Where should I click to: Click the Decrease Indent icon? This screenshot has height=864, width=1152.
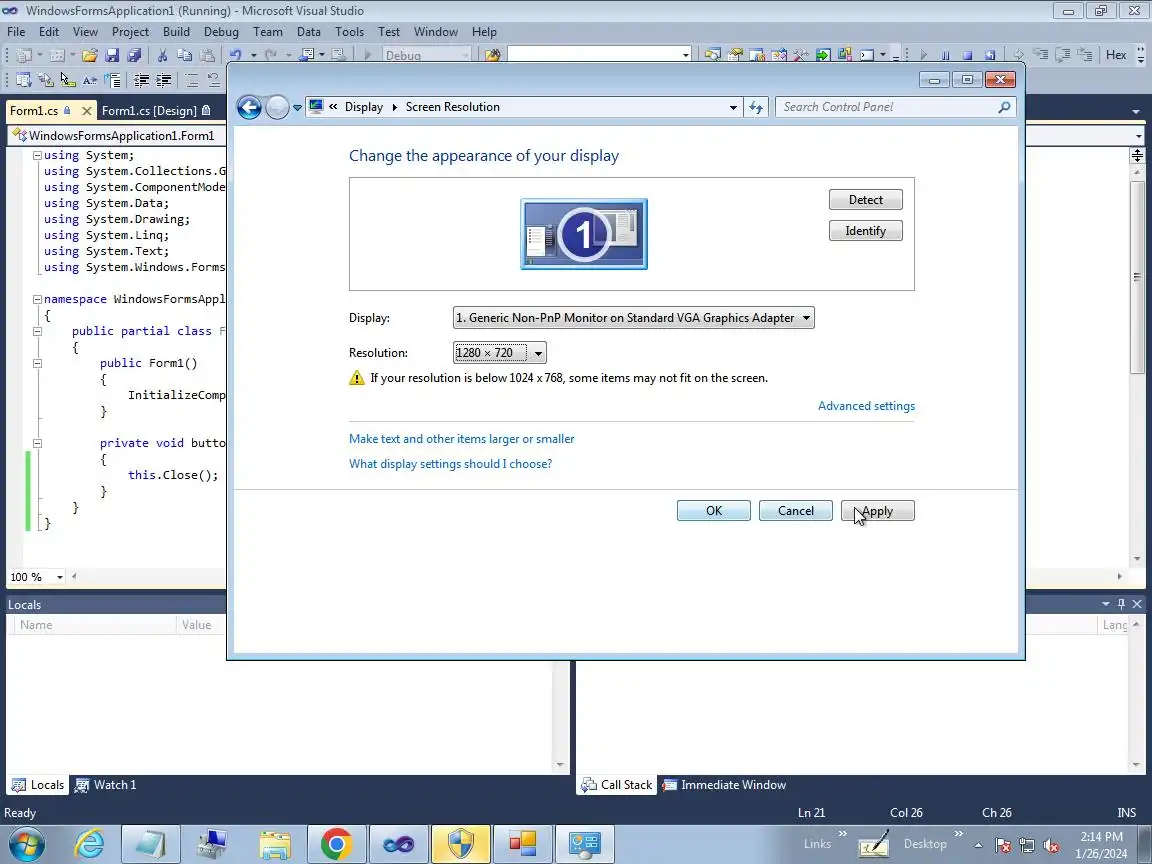click(x=141, y=80)
